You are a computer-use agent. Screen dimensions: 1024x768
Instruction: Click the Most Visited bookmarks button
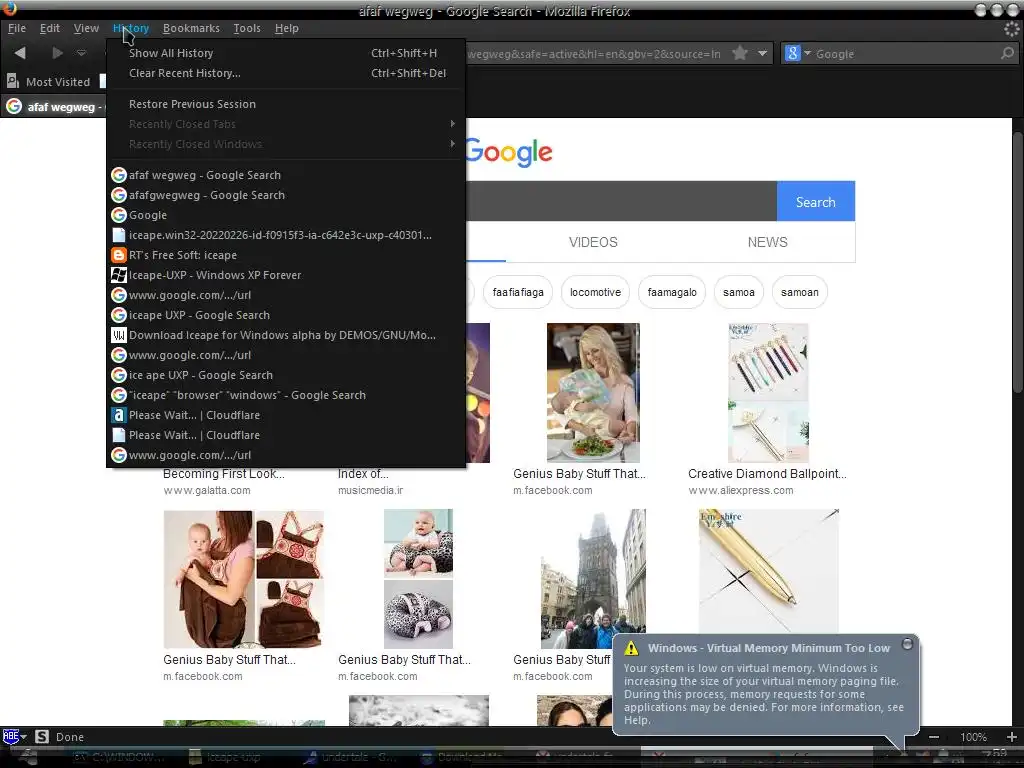(48, 82)
